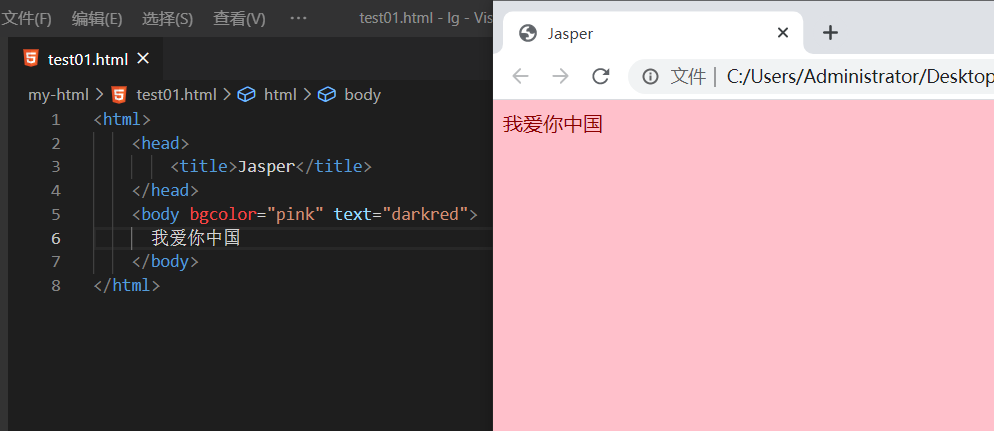Open the 选择(S) menu
Viewport: 994px width, 431px height.
pyautogui.click(x=167, y=18)
